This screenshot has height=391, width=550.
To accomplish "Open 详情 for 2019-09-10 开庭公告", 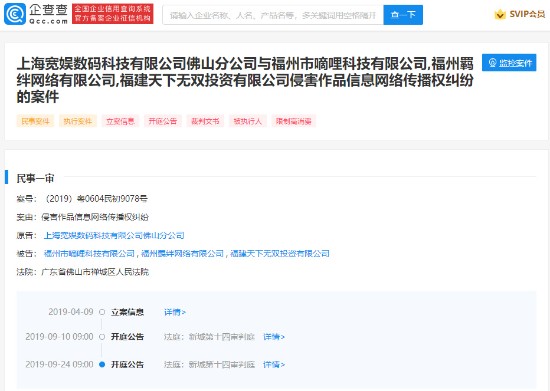I will coord(274,337).
